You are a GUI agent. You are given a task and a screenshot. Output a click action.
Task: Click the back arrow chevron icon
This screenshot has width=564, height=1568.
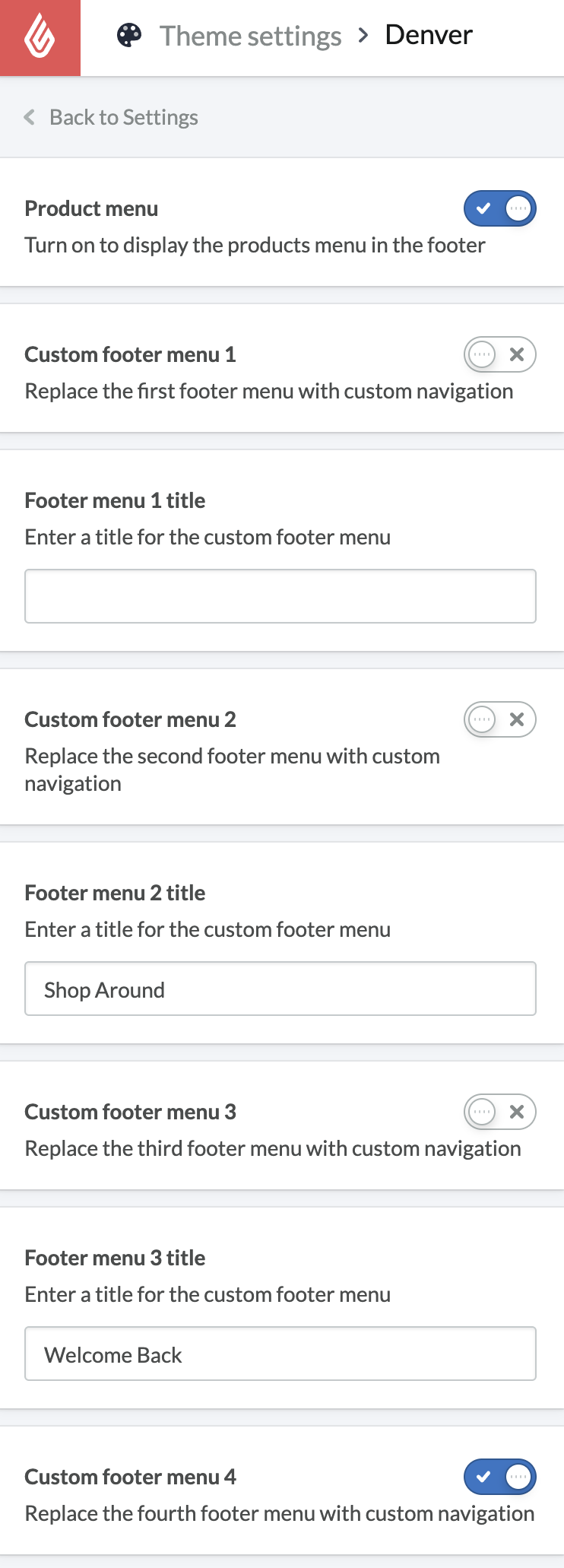pyautogui.click(x=30, y=117)
